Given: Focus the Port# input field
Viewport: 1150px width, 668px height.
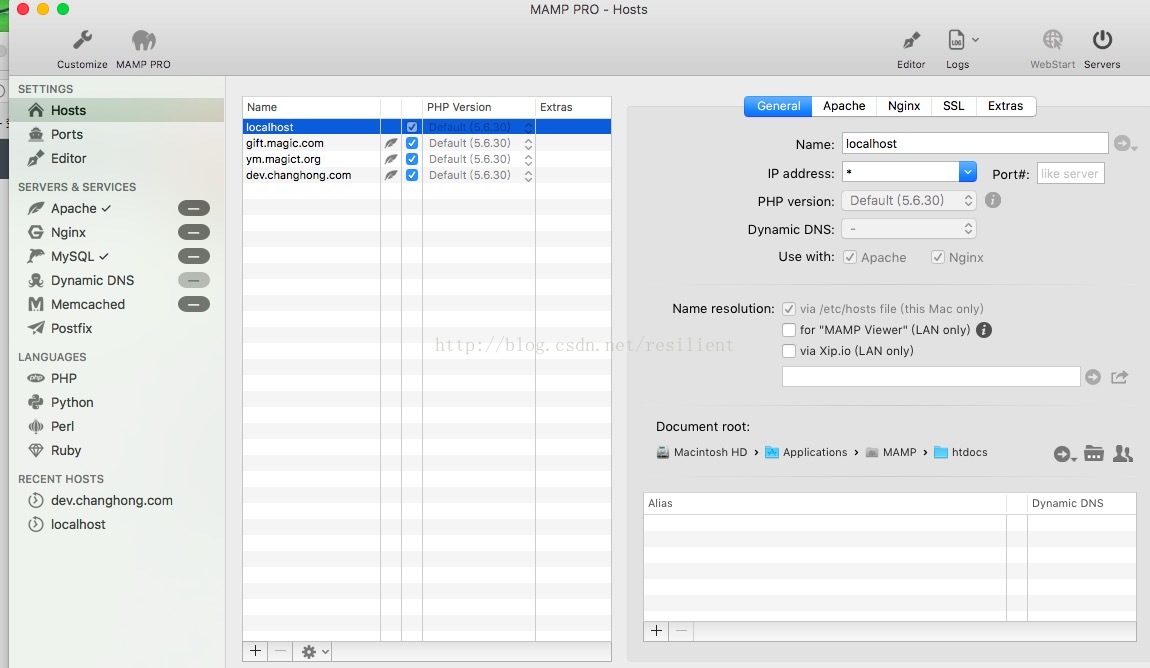Looking at the screenshot, I should pyautogui.click(x=1070, y=174).
